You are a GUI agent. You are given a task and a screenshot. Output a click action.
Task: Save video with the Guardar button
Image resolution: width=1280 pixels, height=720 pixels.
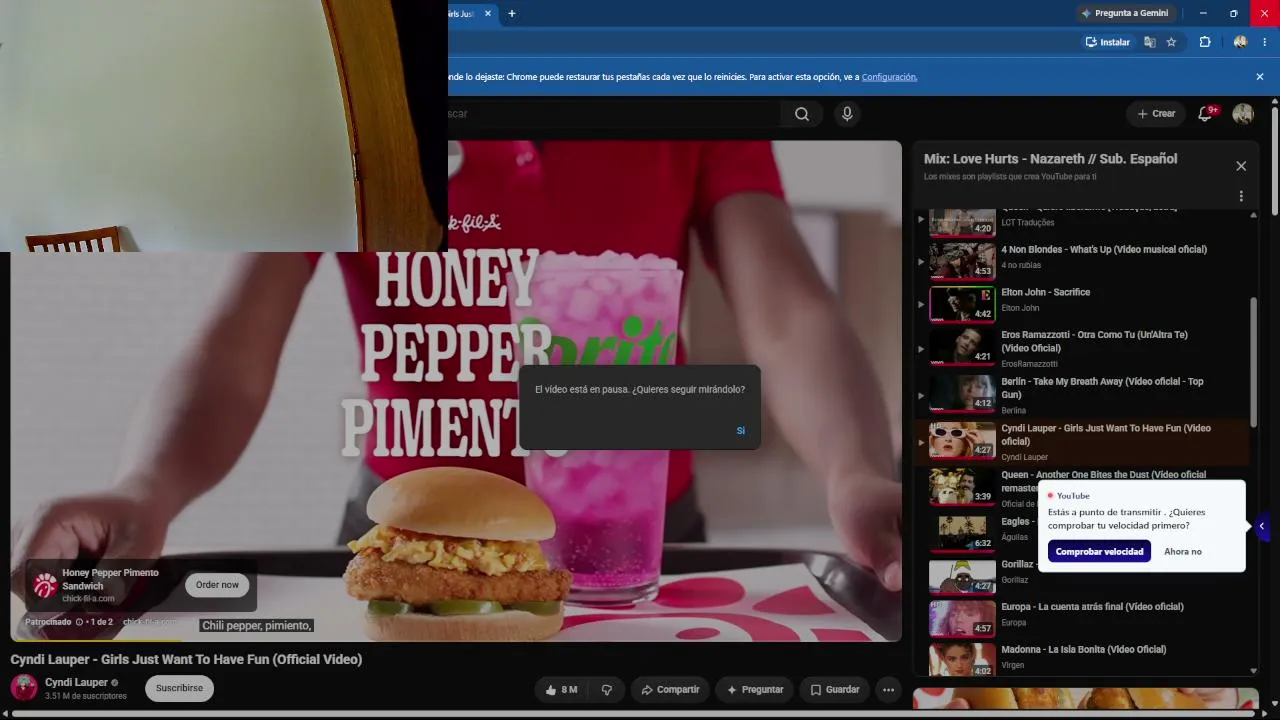tap(835, 690)
